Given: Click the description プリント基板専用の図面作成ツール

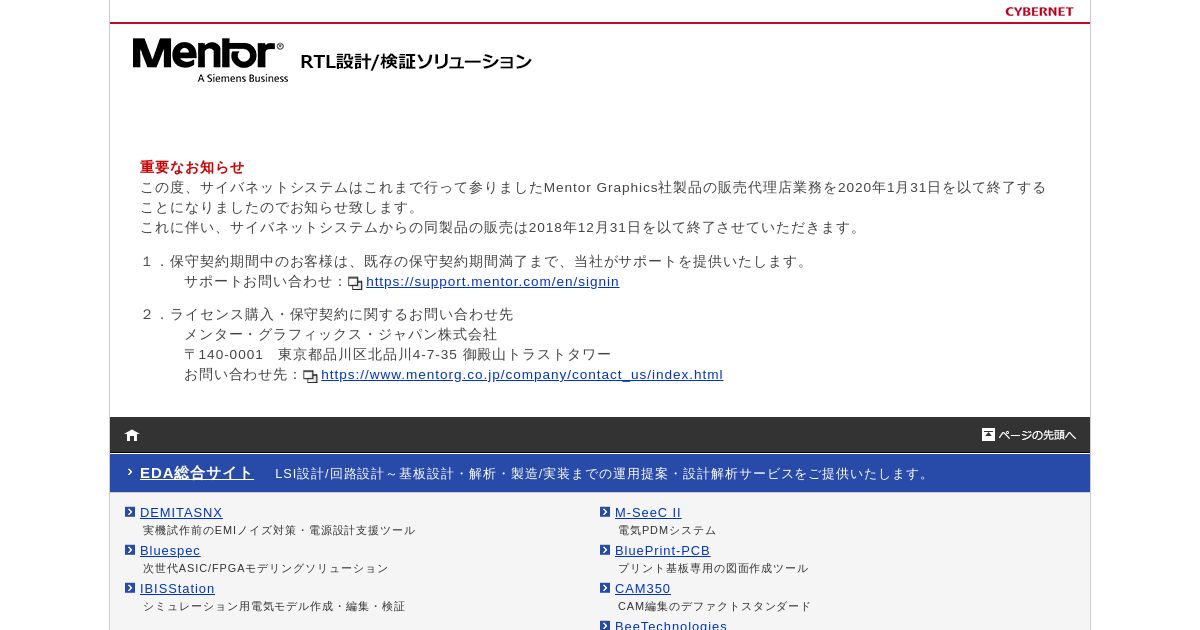Looking at the screenshot, I should click(713, 569).
